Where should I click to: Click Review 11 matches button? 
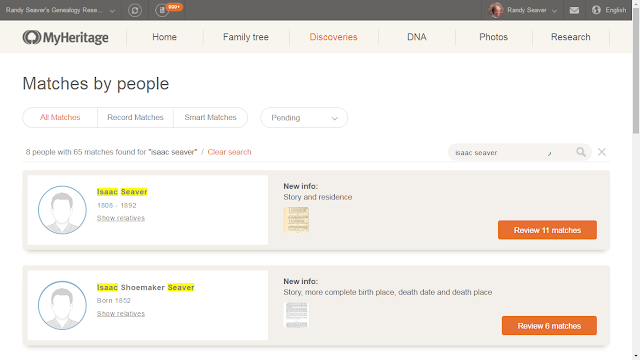point(547,230)
